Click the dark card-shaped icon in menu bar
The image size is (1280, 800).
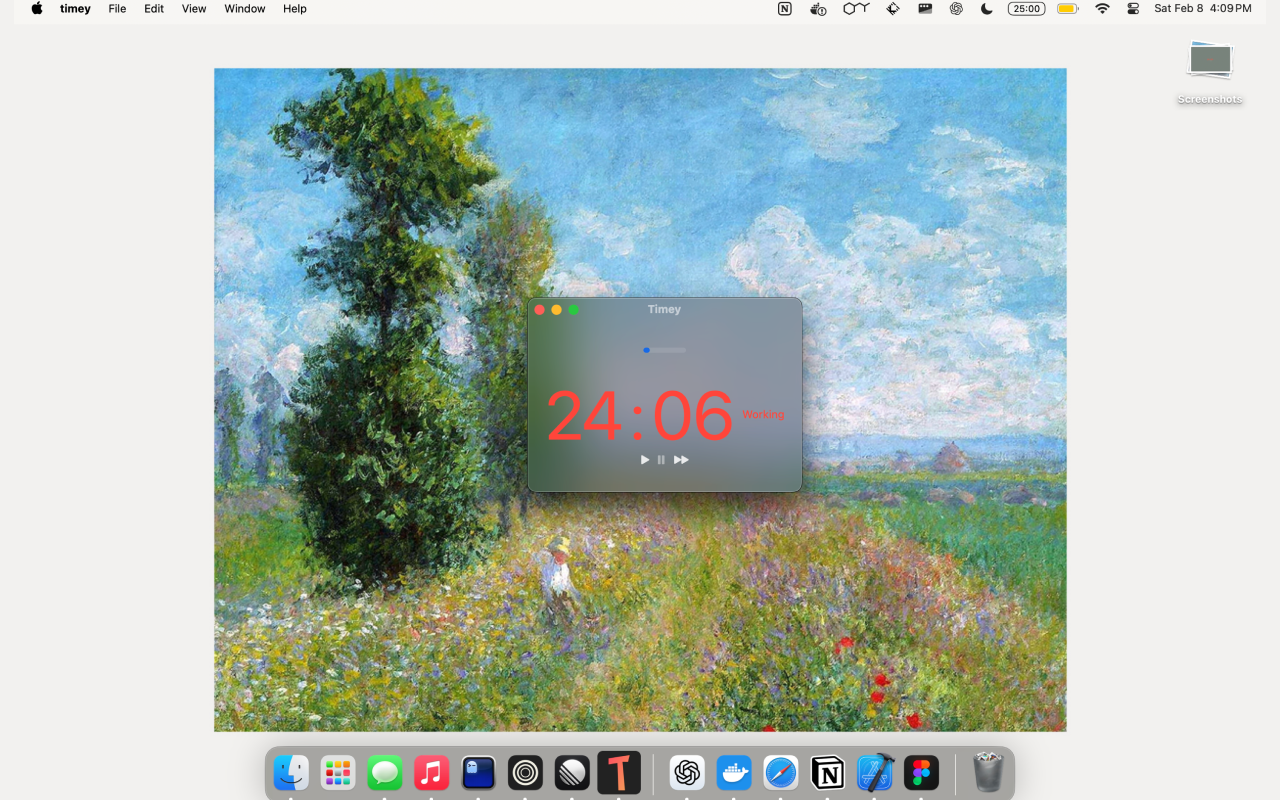coord(925,9)
